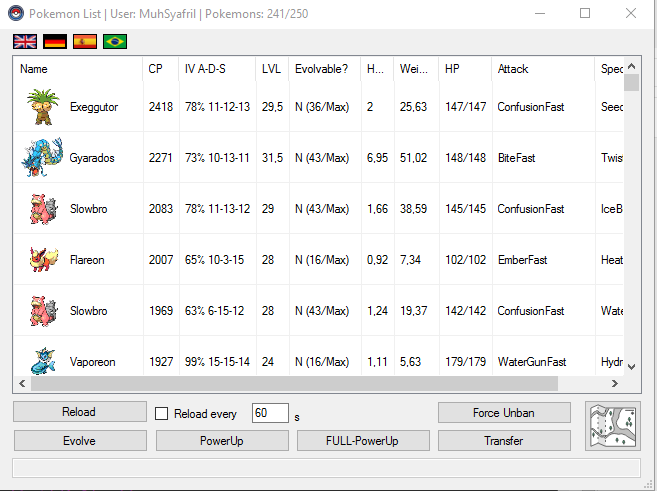The height and width of the screenshot is (491, 657).
Task: Sort by Wei... weight column header
Action: click(x=416, y=69)
